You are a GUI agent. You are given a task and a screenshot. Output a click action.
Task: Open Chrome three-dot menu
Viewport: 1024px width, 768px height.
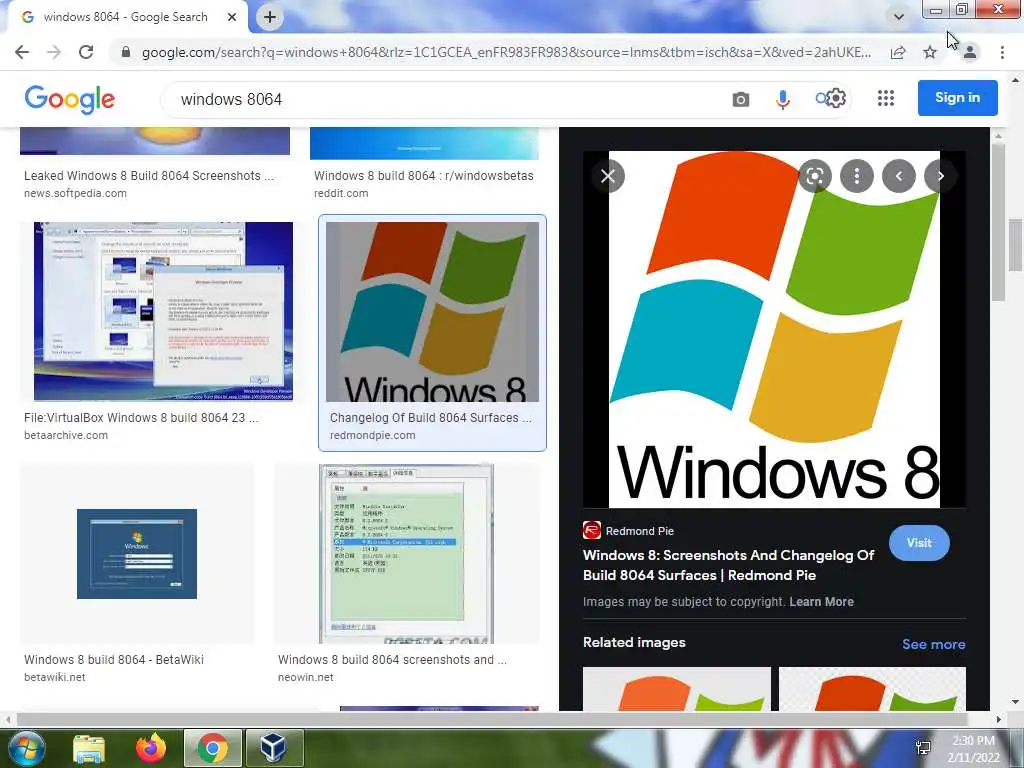point(1002,52)
